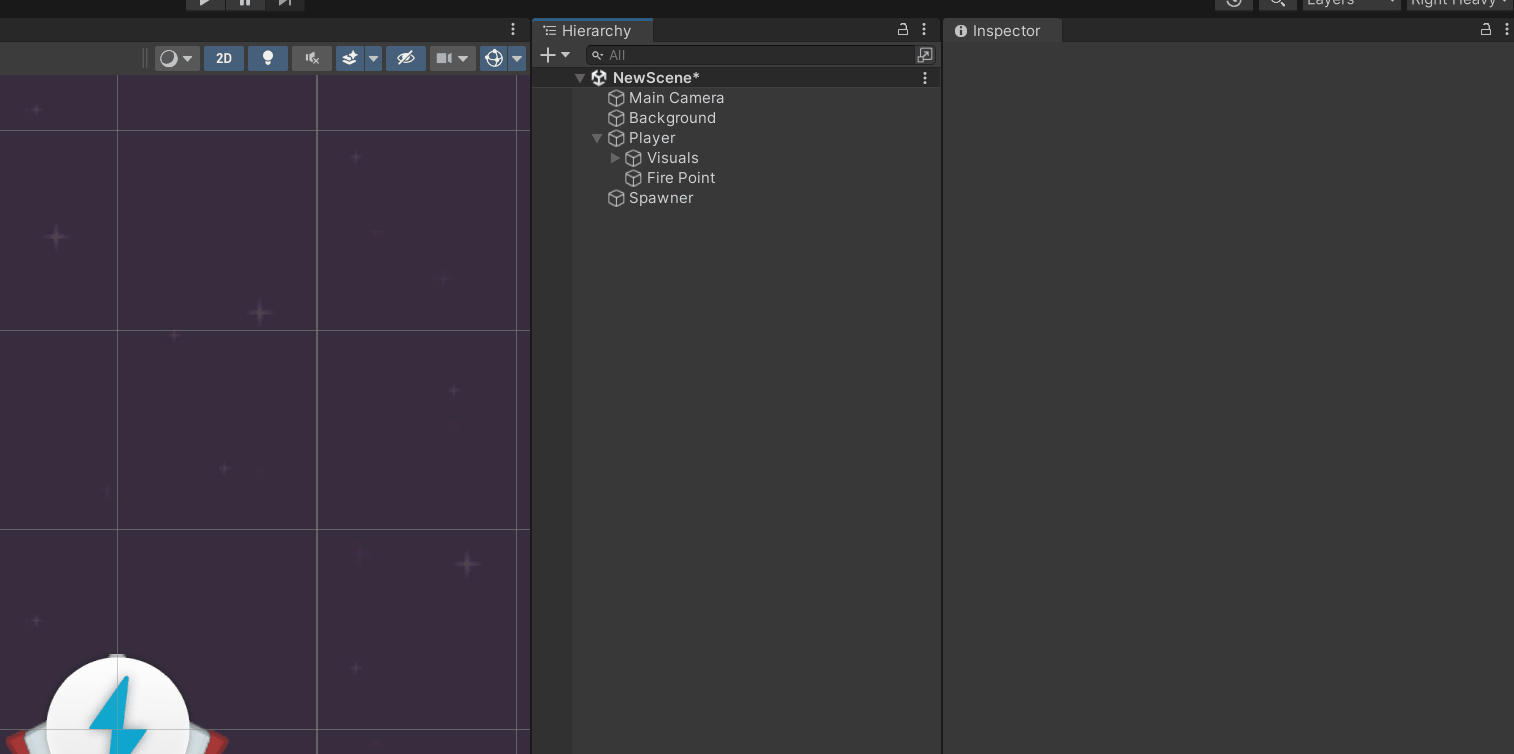The height and width of the screenshot is (754, 1514).
Task: Toggle hidden objects visibility eye icon
Action: click(x=405, y=58)
